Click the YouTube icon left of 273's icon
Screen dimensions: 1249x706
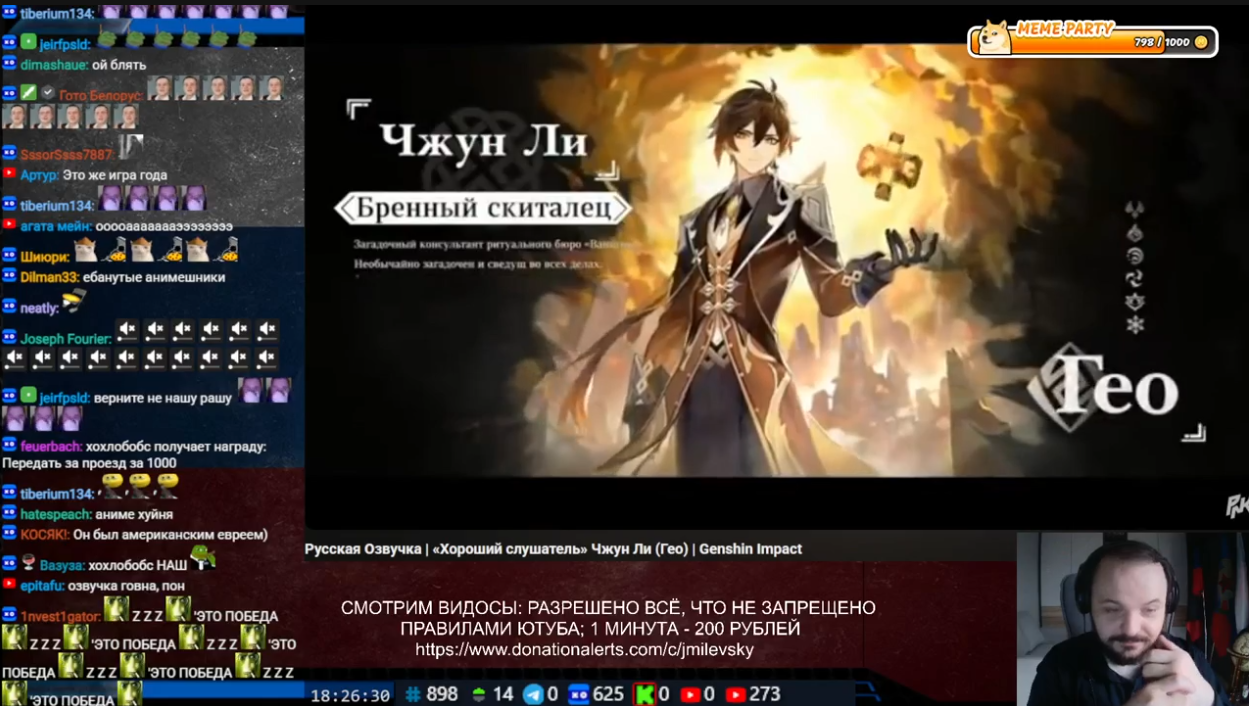click(690, 694)
